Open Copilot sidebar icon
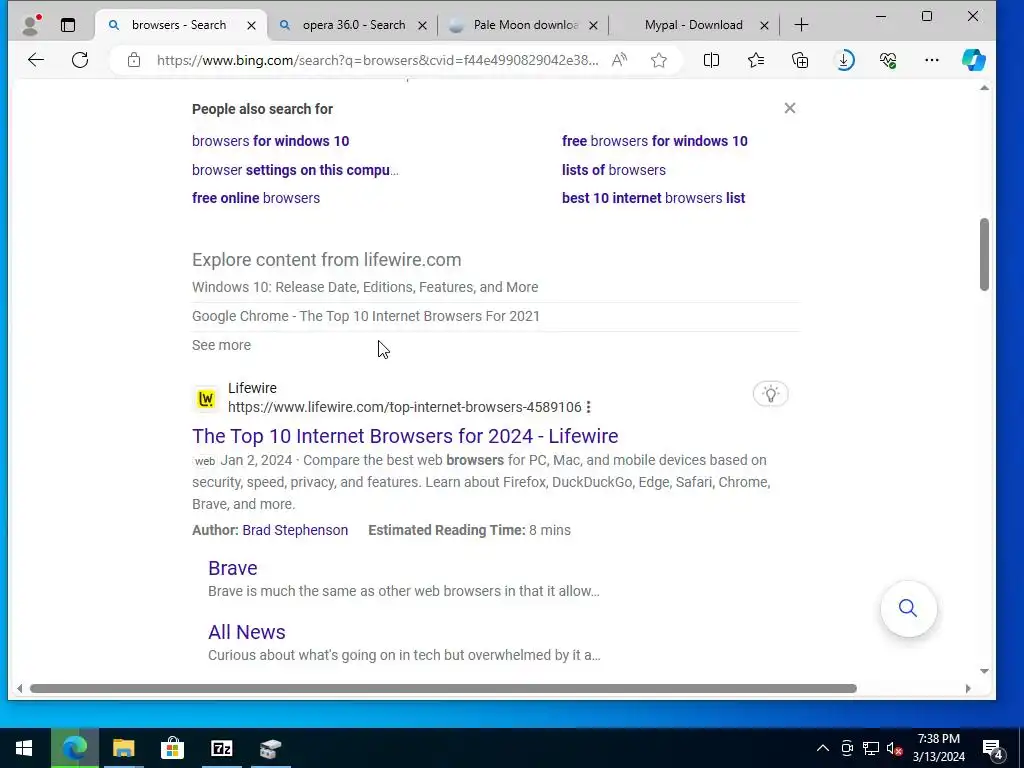The height and width of the screenshot is (768, 1024). coord(974,60)
